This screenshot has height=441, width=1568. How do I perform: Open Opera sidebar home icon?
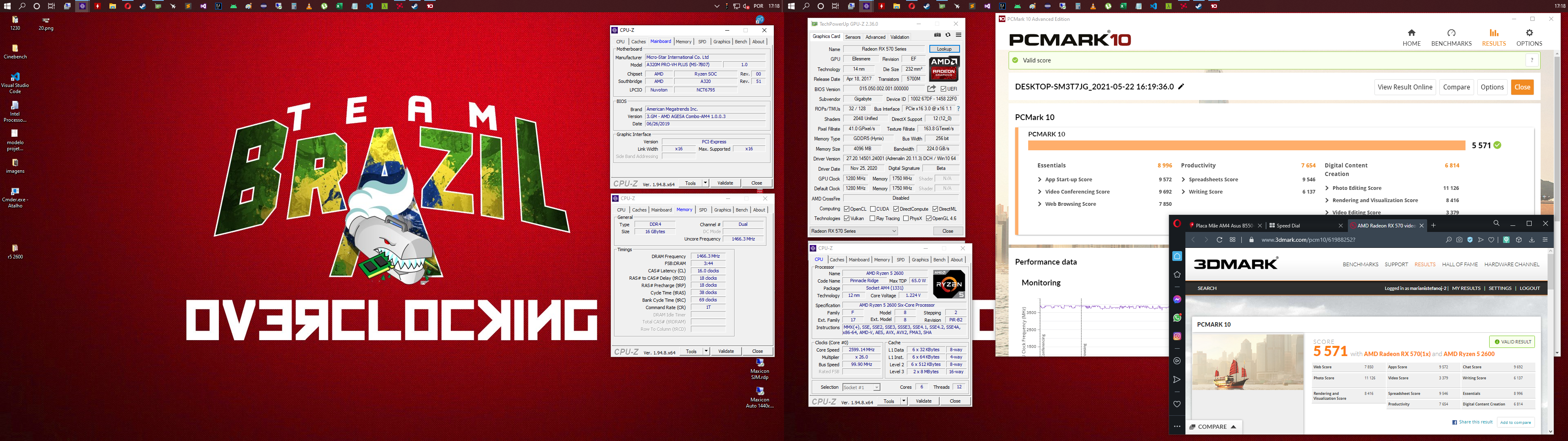click(1177, 256)
